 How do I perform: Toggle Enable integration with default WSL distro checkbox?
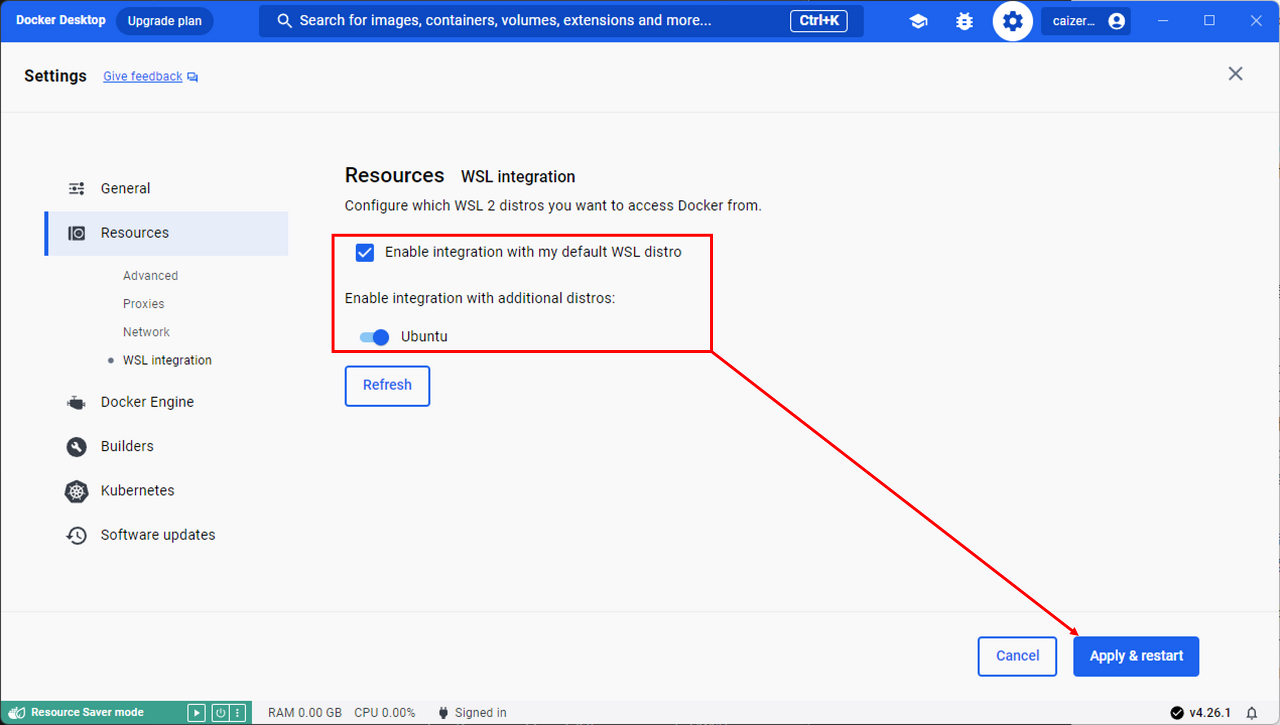365,252
